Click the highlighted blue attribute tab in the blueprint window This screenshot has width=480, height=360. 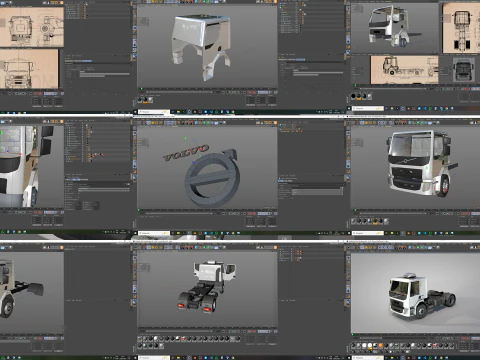click(x=87, y=61)
